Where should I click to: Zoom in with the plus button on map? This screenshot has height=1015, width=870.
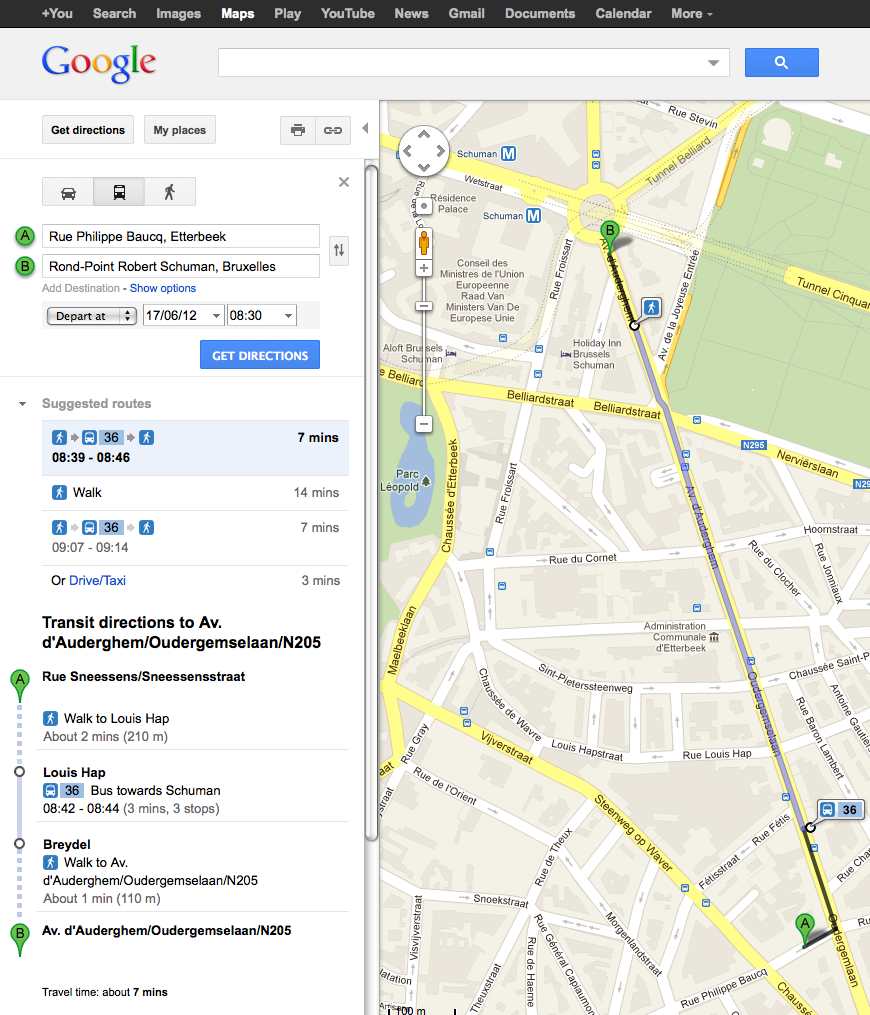coord(423,268)
